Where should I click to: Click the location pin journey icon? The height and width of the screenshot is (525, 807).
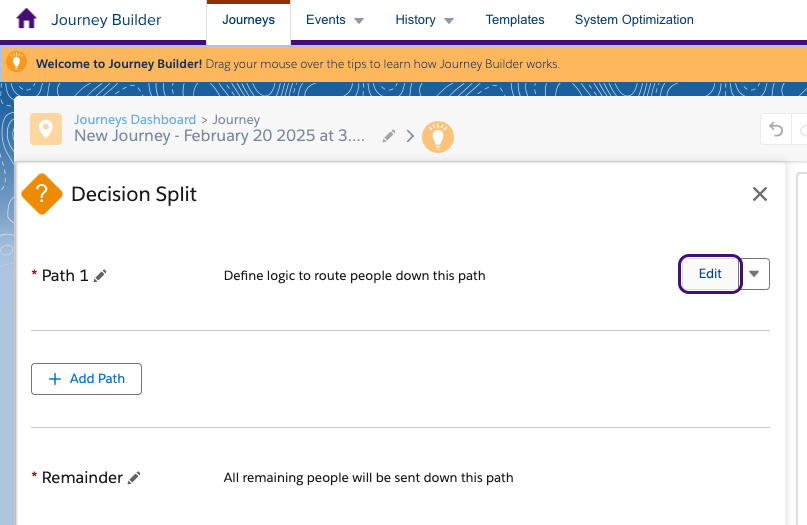click(x=45, y=128)
